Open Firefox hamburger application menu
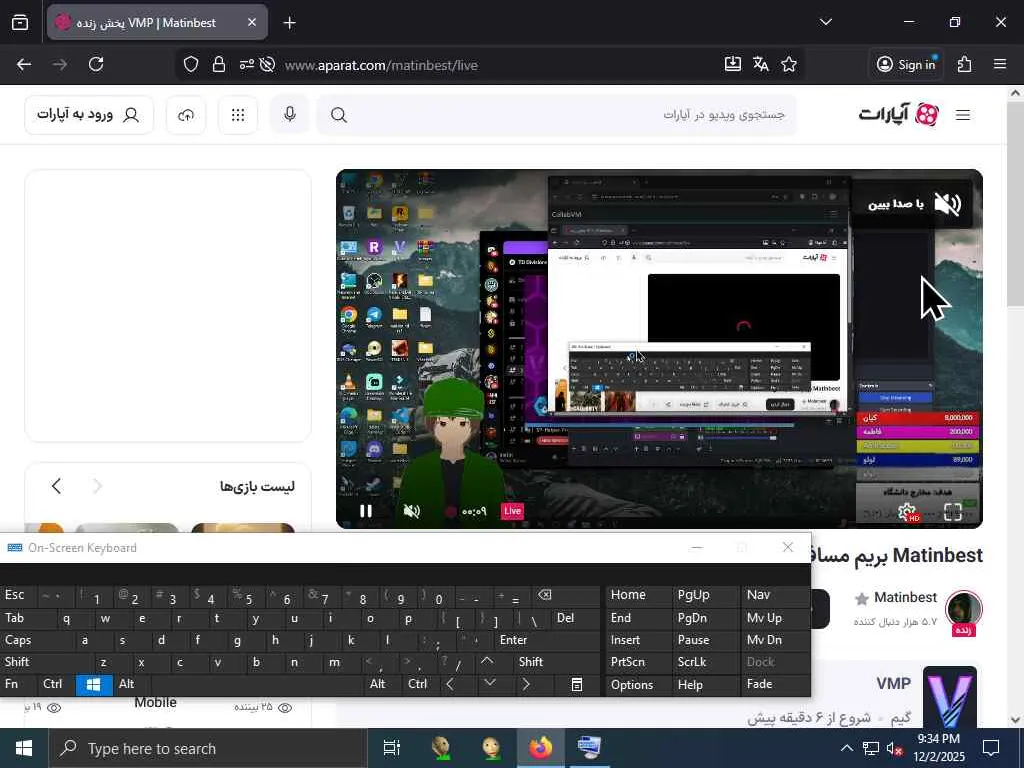 click(1000, 64)
